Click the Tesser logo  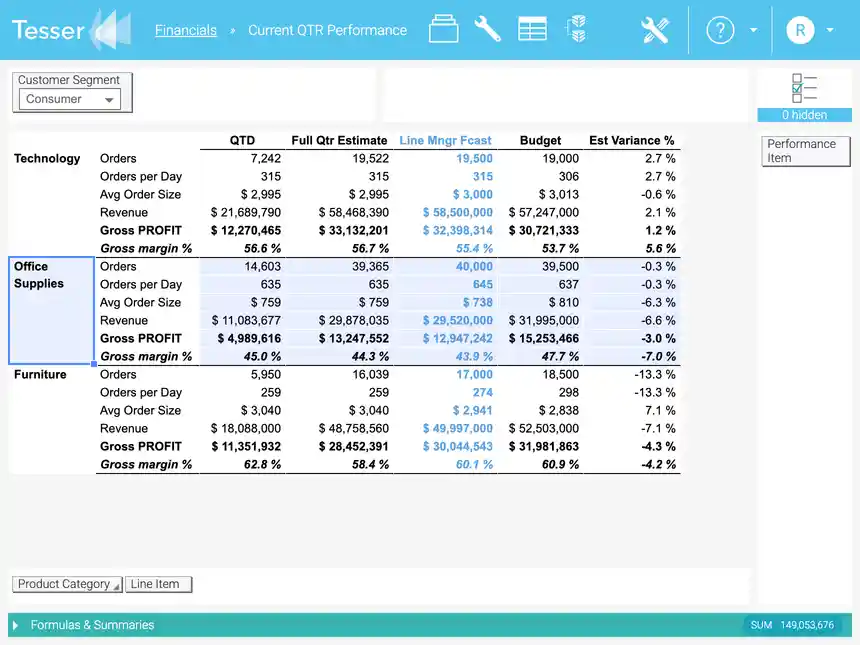pyautogui.click(x=71, y=30)
